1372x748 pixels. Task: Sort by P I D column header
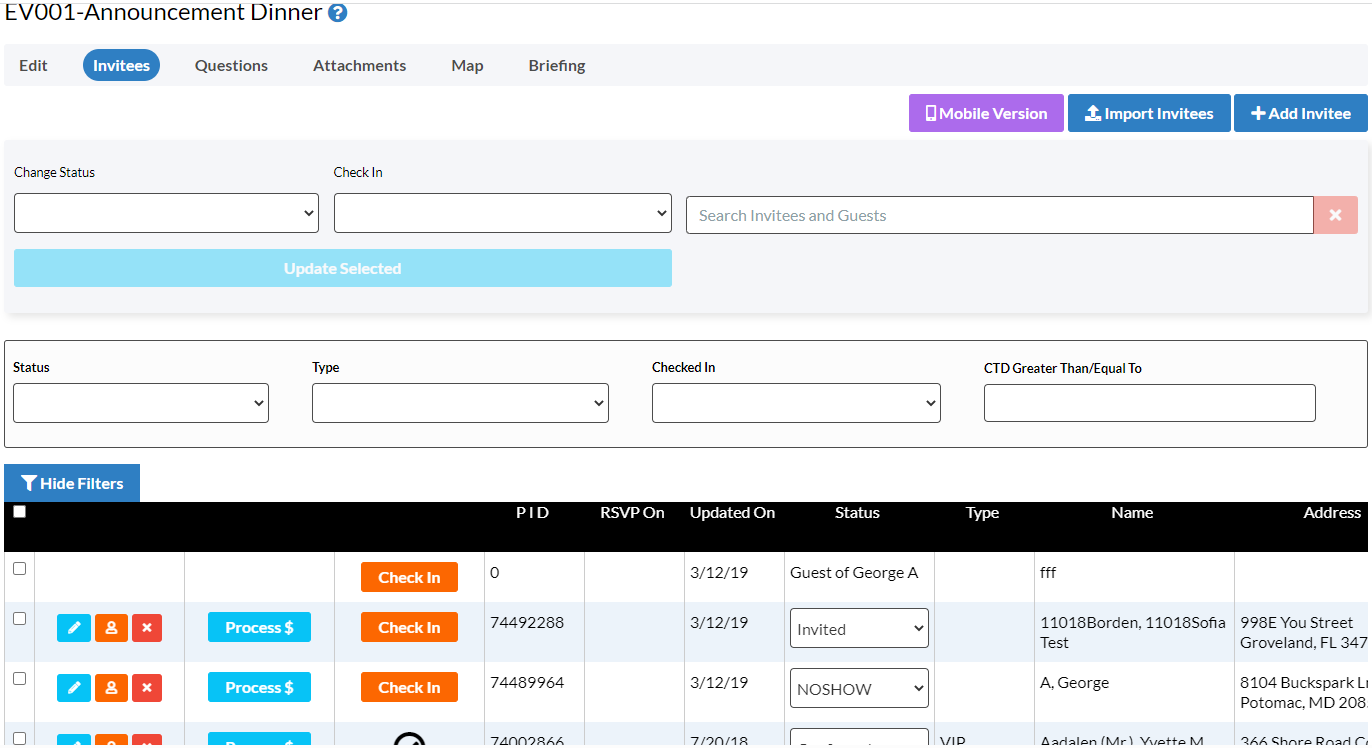coord(532,513)
